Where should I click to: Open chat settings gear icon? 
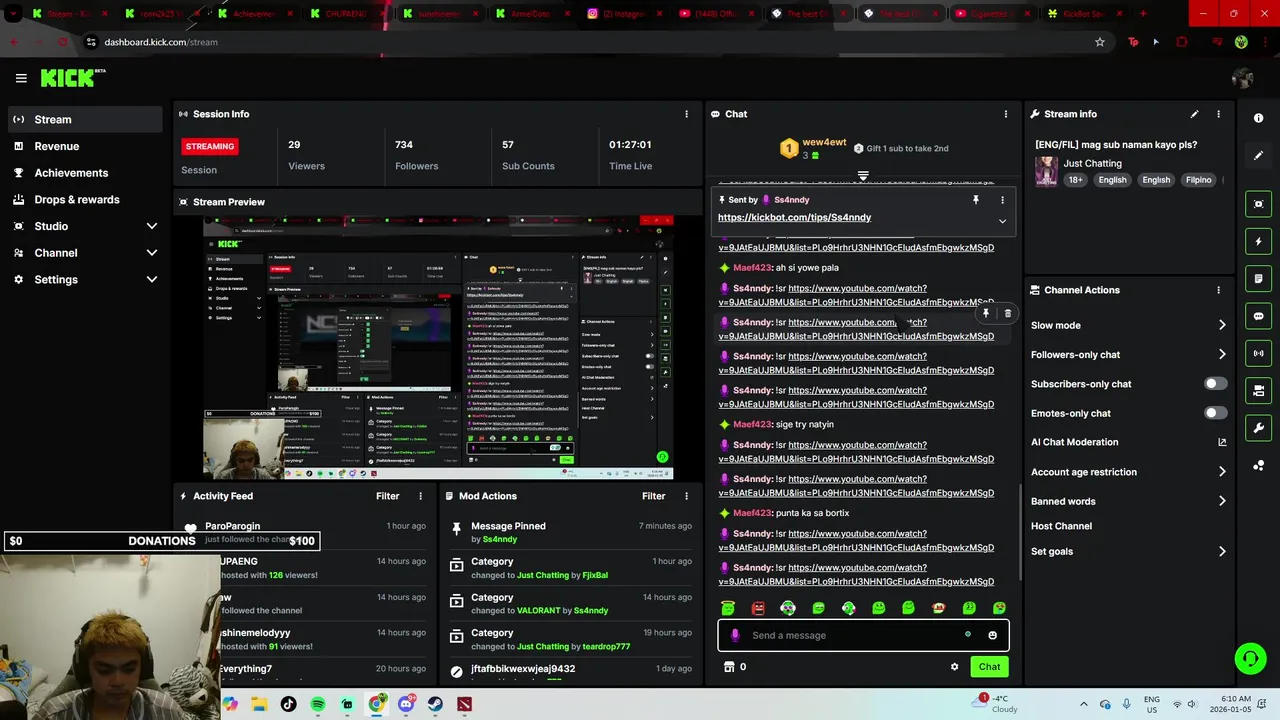click(x=954, y=667)
